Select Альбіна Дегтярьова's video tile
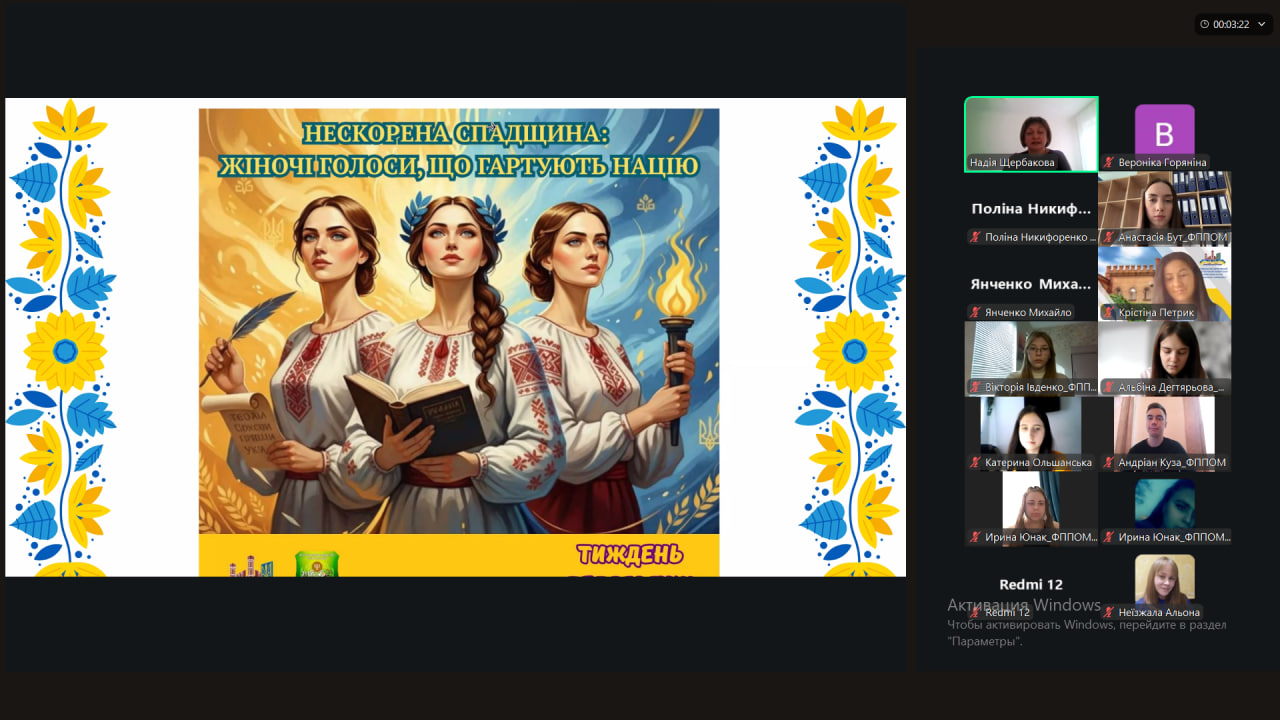This screenshot has height=720, width=1280. coord(1165,358)
